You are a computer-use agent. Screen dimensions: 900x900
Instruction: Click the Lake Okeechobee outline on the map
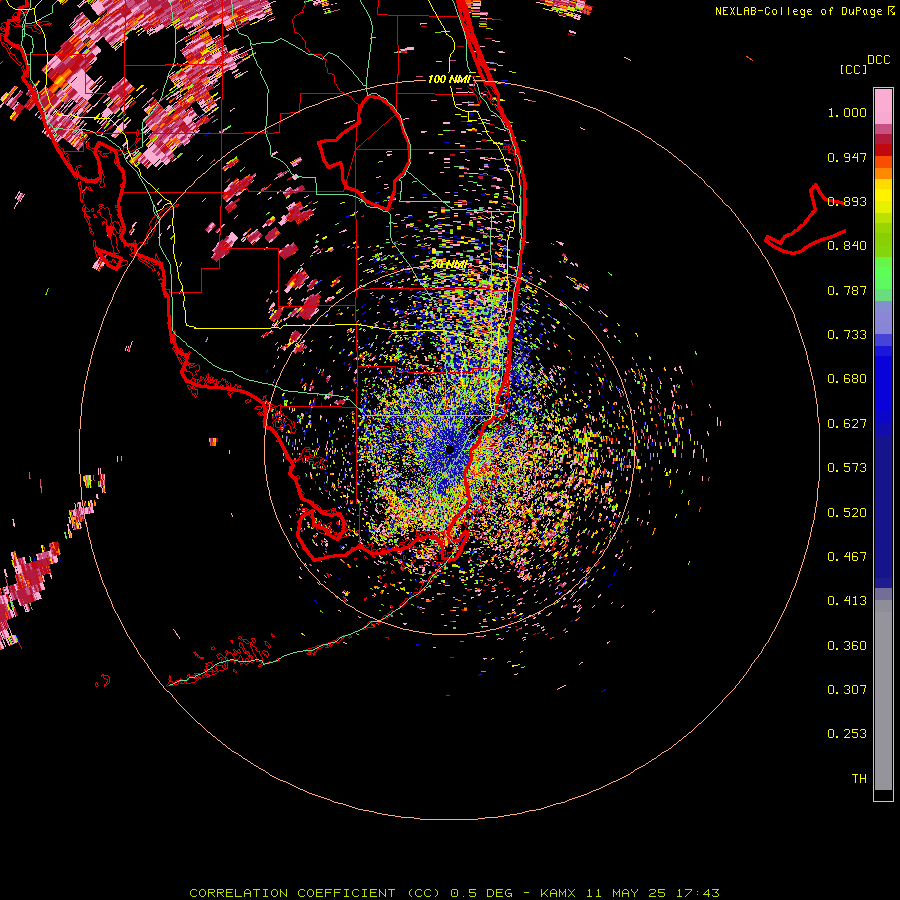click(364, 152)
